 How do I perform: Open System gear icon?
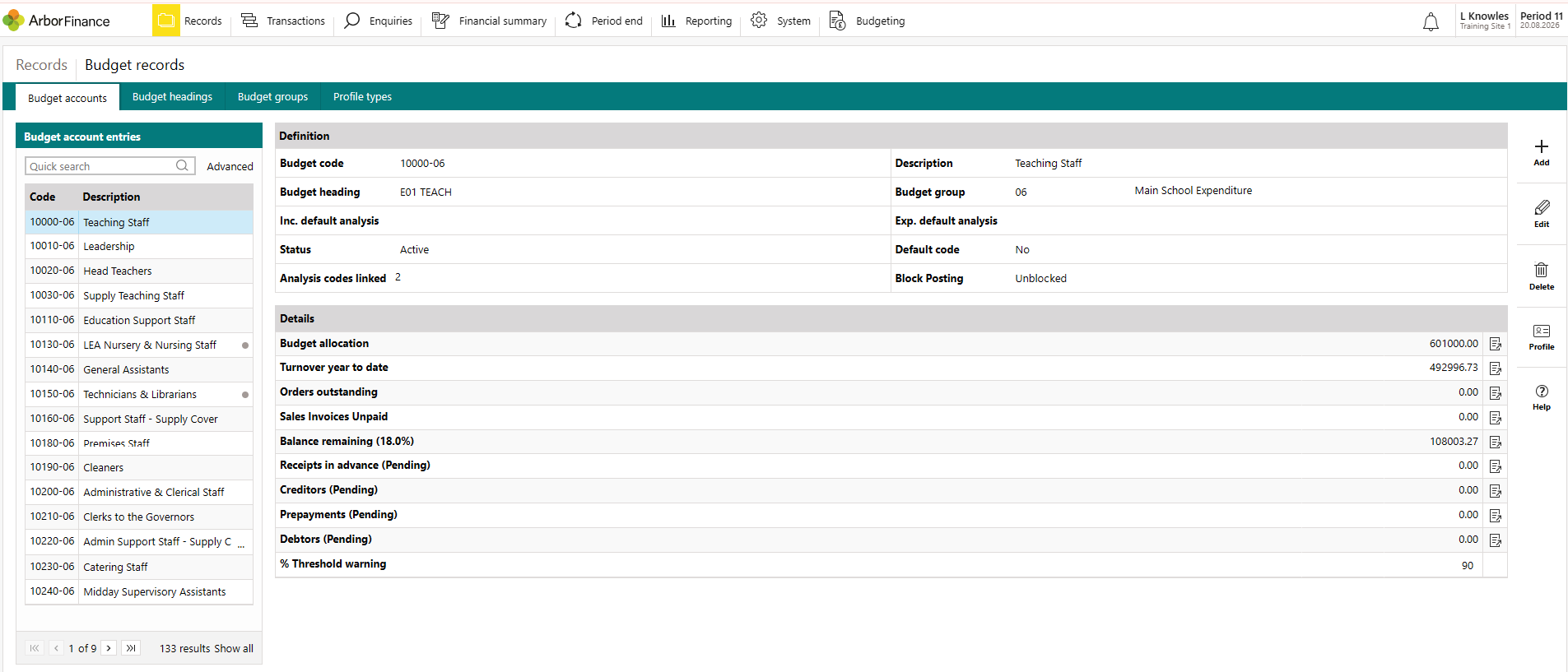[x=759, y=21]
